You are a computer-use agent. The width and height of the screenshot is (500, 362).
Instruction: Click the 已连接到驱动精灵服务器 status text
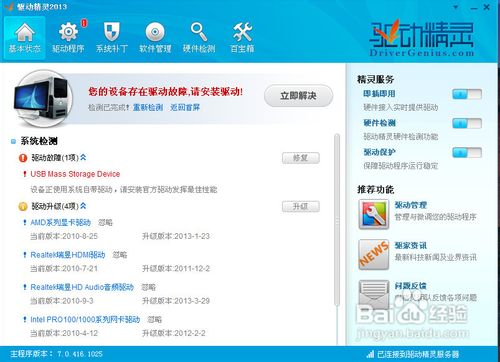pos(418,354)
